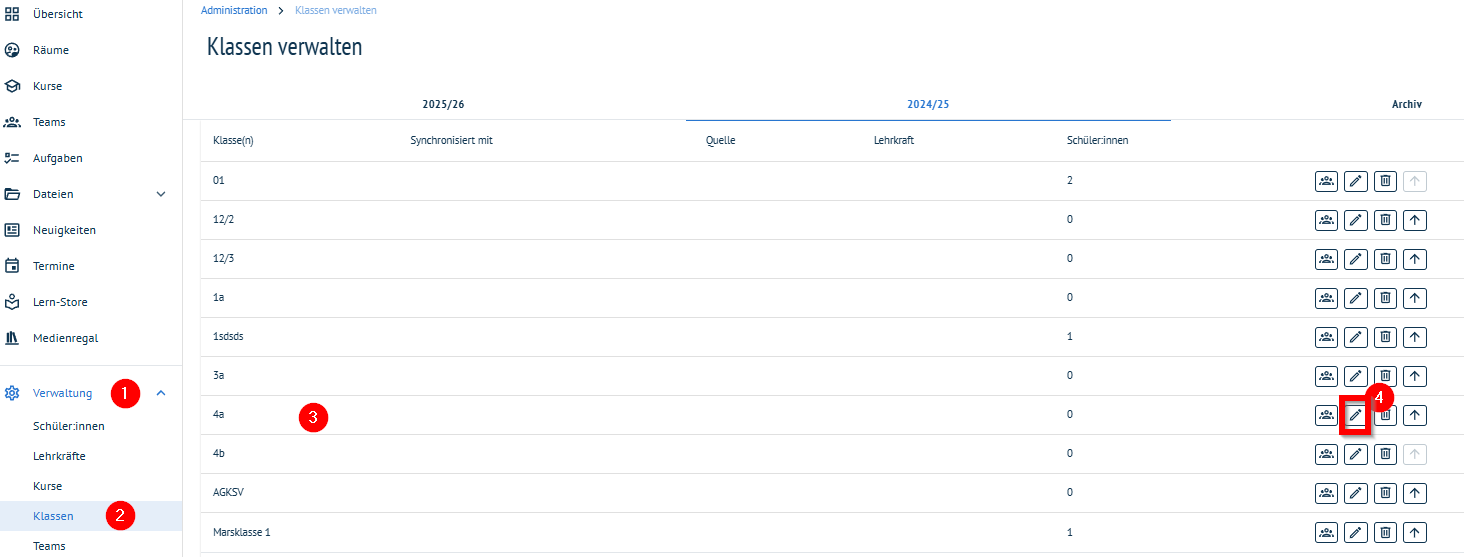Image resolution: width=1464 pixels, height=557 pixels.
Task: Select the 2024/25 tab
Action: (x=928, y=104)
